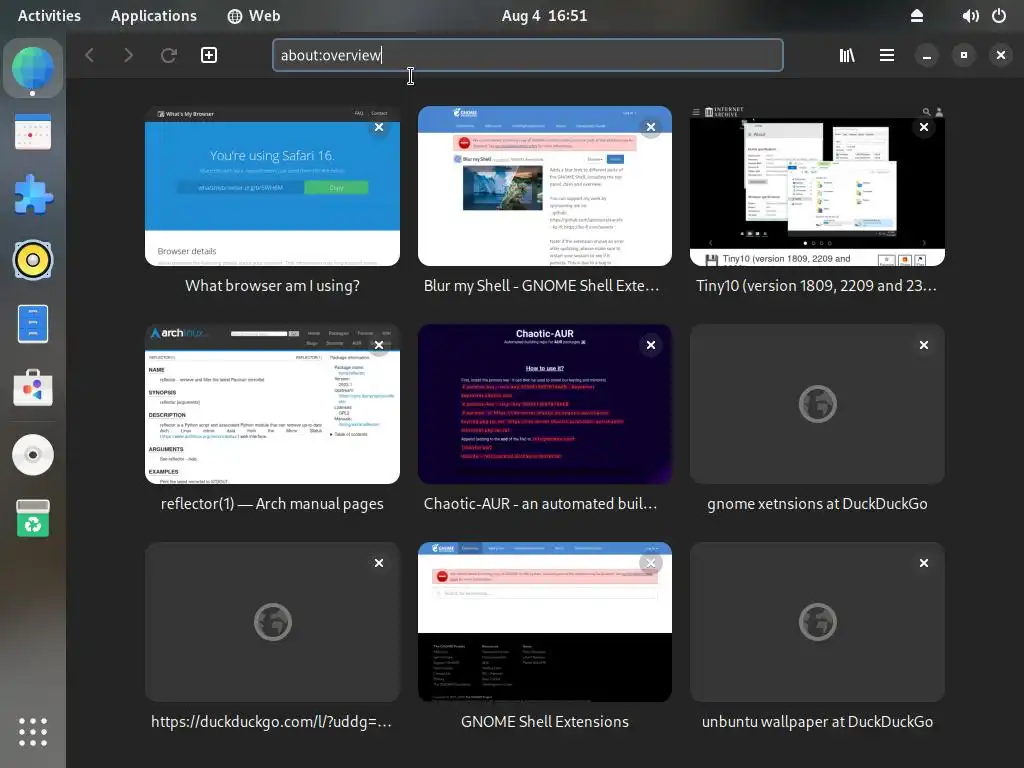Open the power menu icon
This screenshot has width=1024, height=768.
(999, 16)
